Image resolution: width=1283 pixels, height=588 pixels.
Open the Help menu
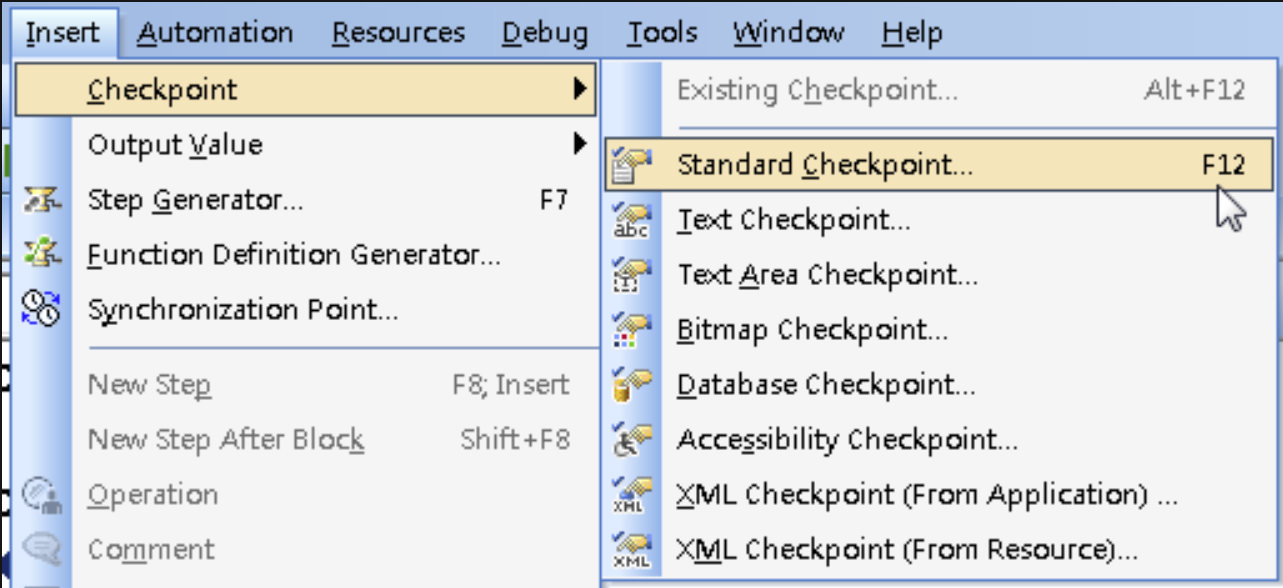pos(911,33)
